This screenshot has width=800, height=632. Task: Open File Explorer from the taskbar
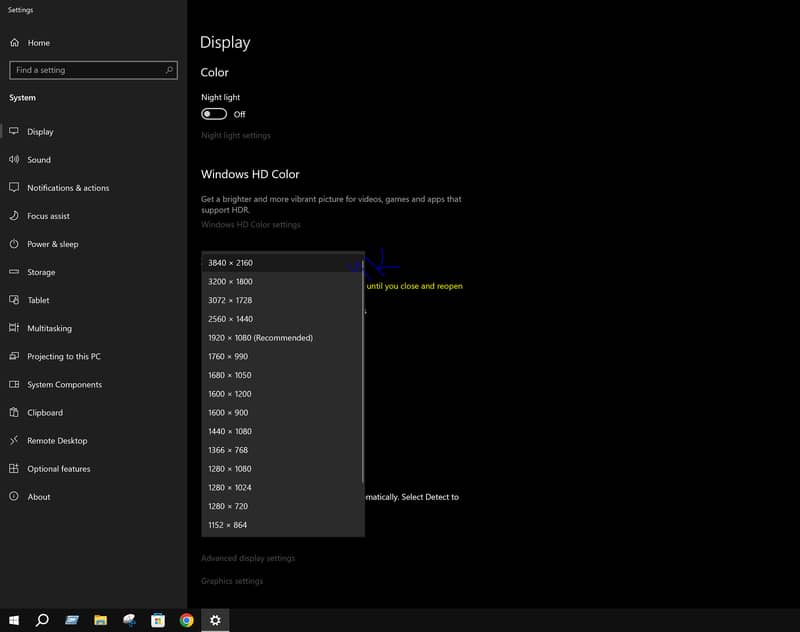click(x=101, y=620)
